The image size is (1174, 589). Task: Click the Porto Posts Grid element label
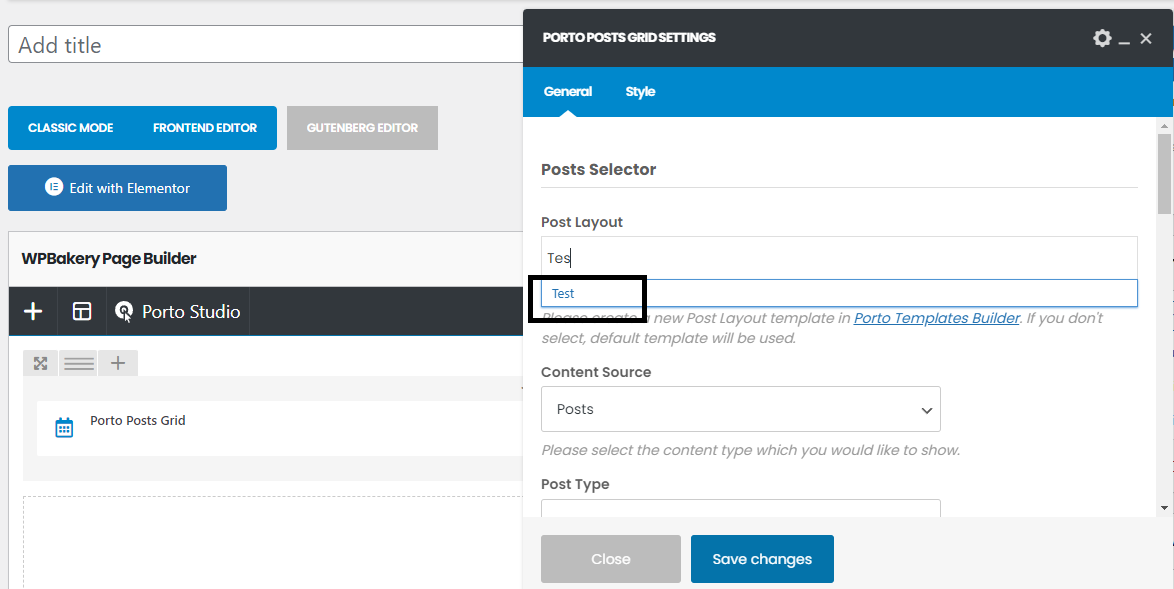pyautogui.click(x=138, y=421)
